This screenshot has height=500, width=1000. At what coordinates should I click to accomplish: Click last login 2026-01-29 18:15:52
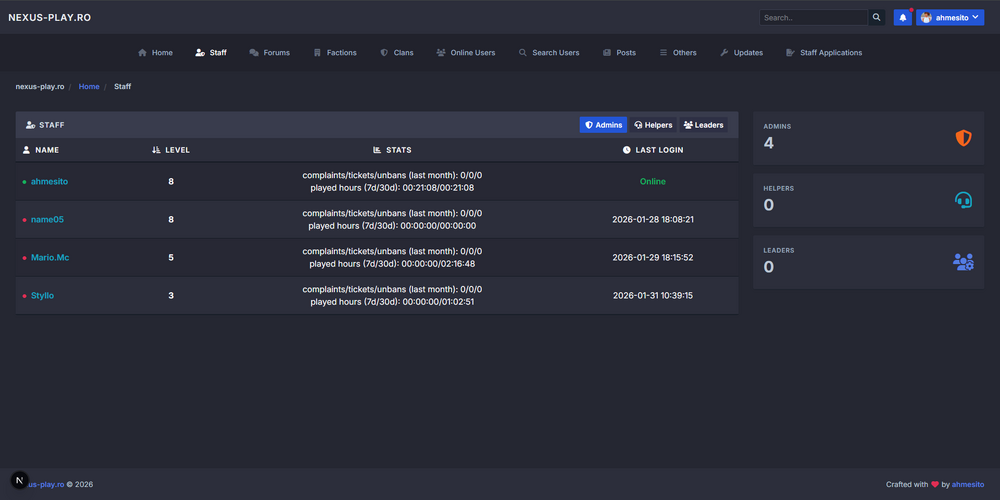coord(652,258)
